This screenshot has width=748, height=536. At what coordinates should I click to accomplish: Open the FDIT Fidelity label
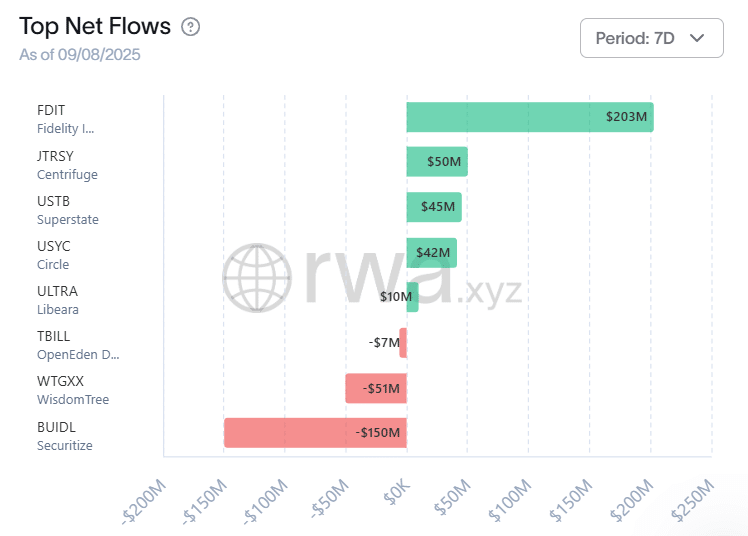[66, 118]
